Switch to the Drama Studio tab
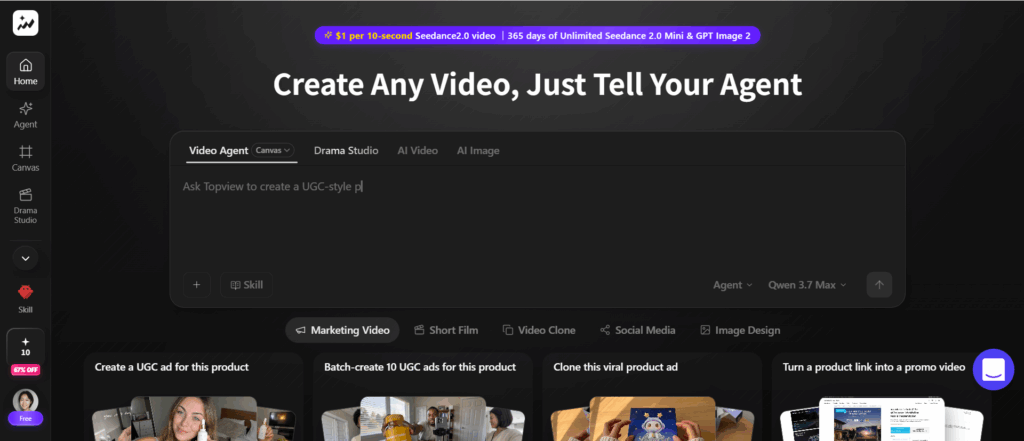This screenshot has height=441, width=1024. point(346,150)
